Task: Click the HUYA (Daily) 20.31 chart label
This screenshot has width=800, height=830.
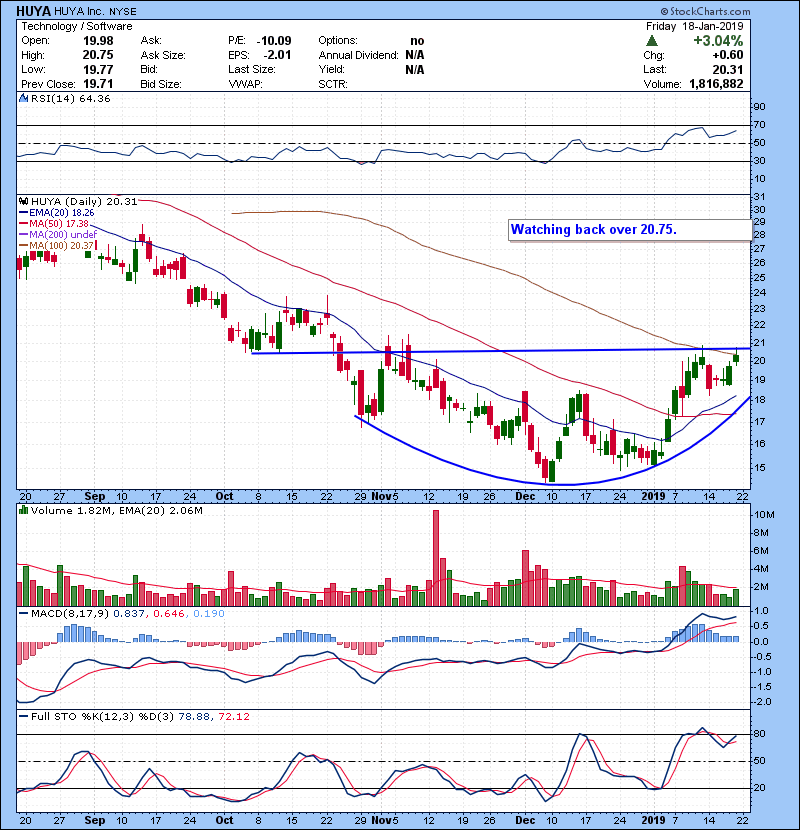Action: coord(84,201)
